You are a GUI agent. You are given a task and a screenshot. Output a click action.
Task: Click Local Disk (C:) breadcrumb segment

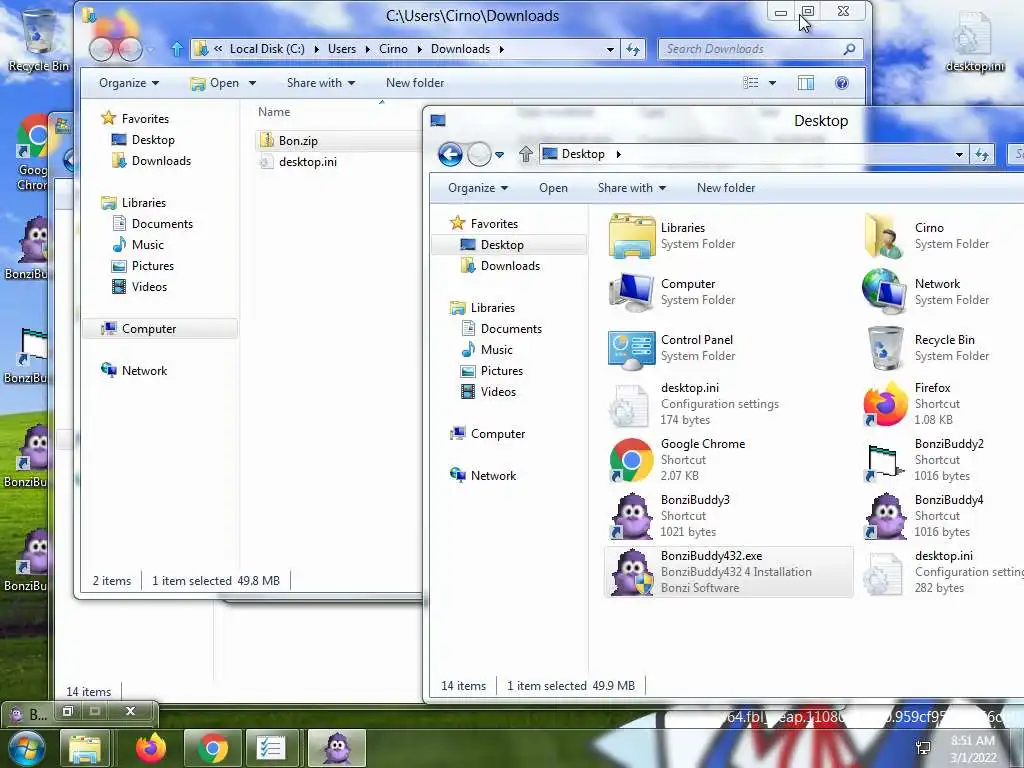click(x=267, y=49)
